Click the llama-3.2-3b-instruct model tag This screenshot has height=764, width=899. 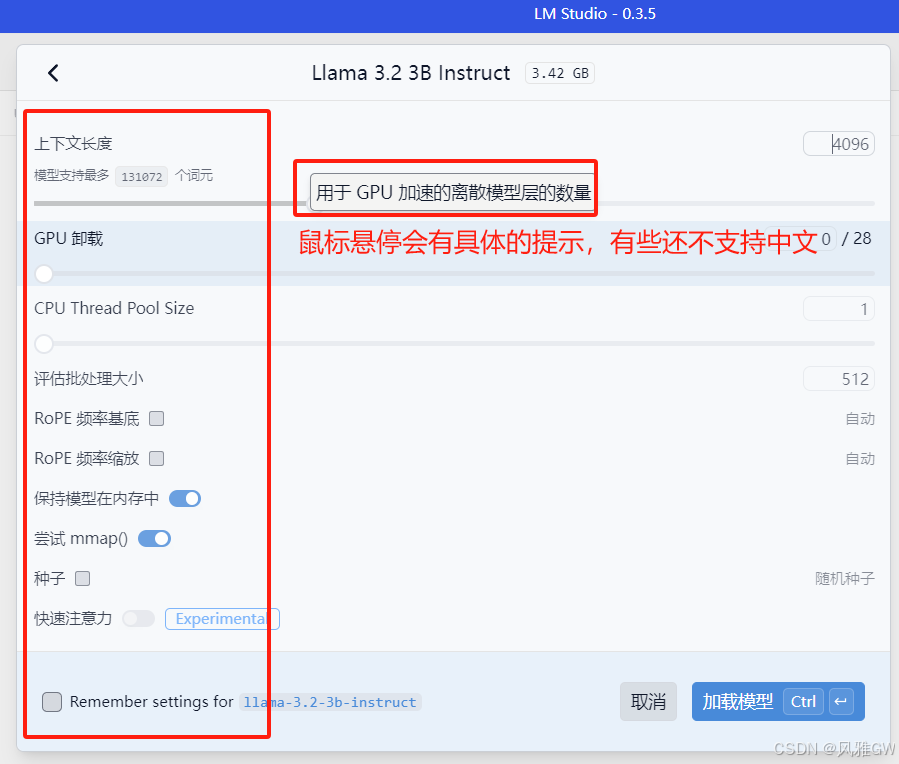tap(330, 702)
